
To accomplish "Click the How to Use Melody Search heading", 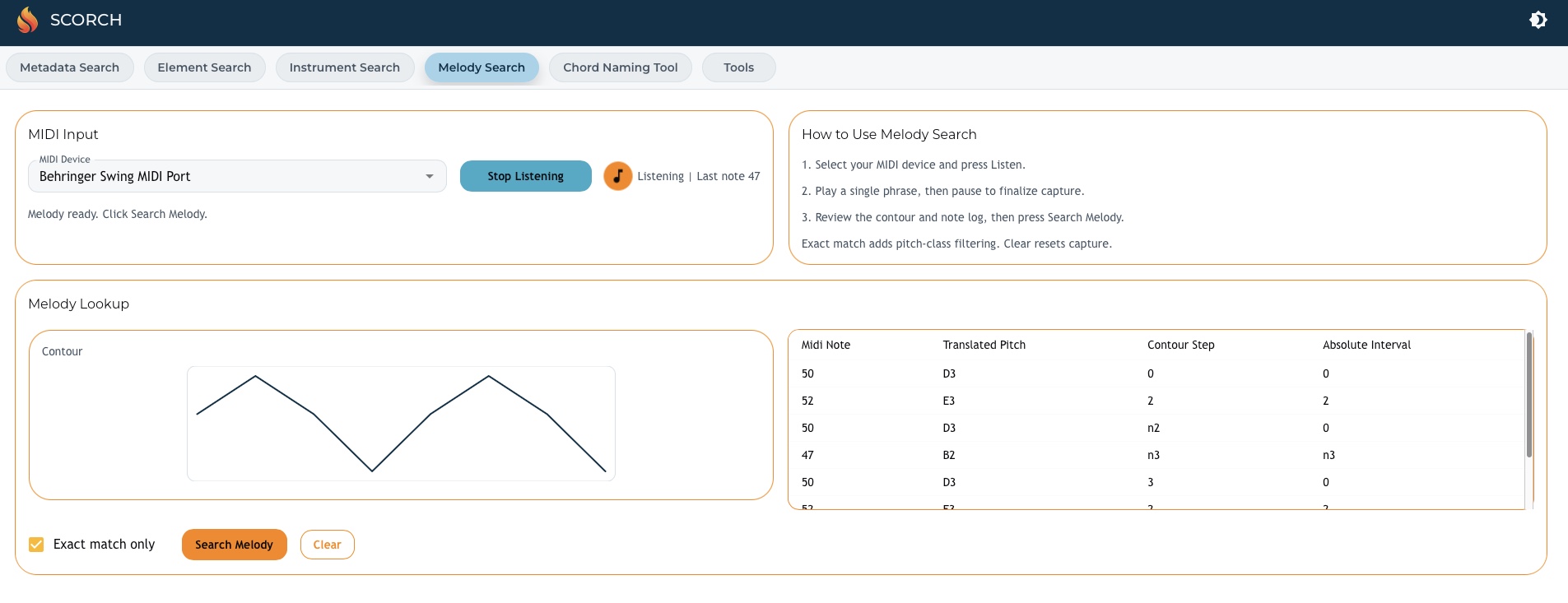I will click(x=889, y=134).
